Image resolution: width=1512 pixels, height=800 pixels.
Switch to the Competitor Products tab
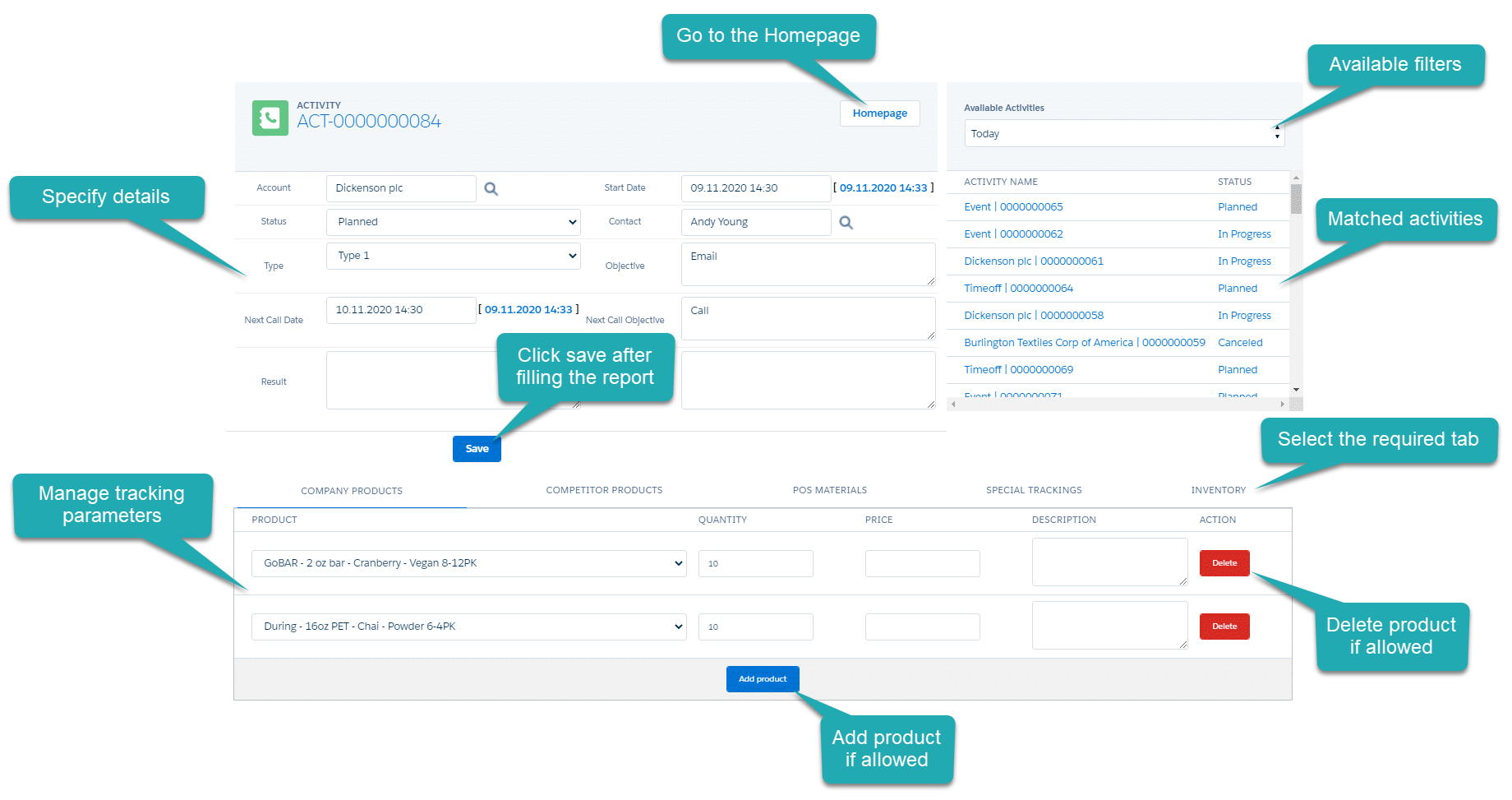[604, 490]
